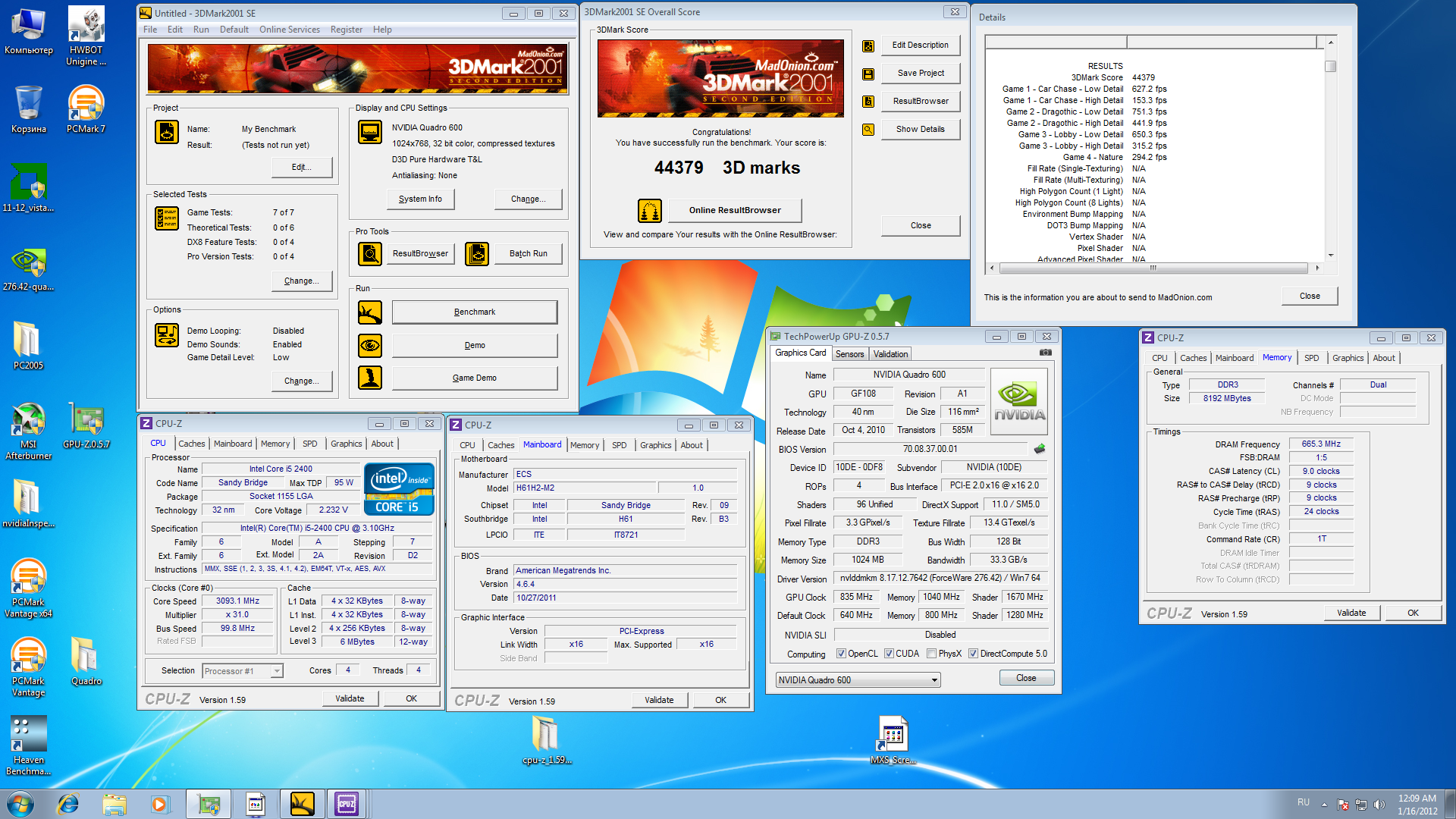
Task: Click the volume speaker tray icon
Action: point(1379,805)
